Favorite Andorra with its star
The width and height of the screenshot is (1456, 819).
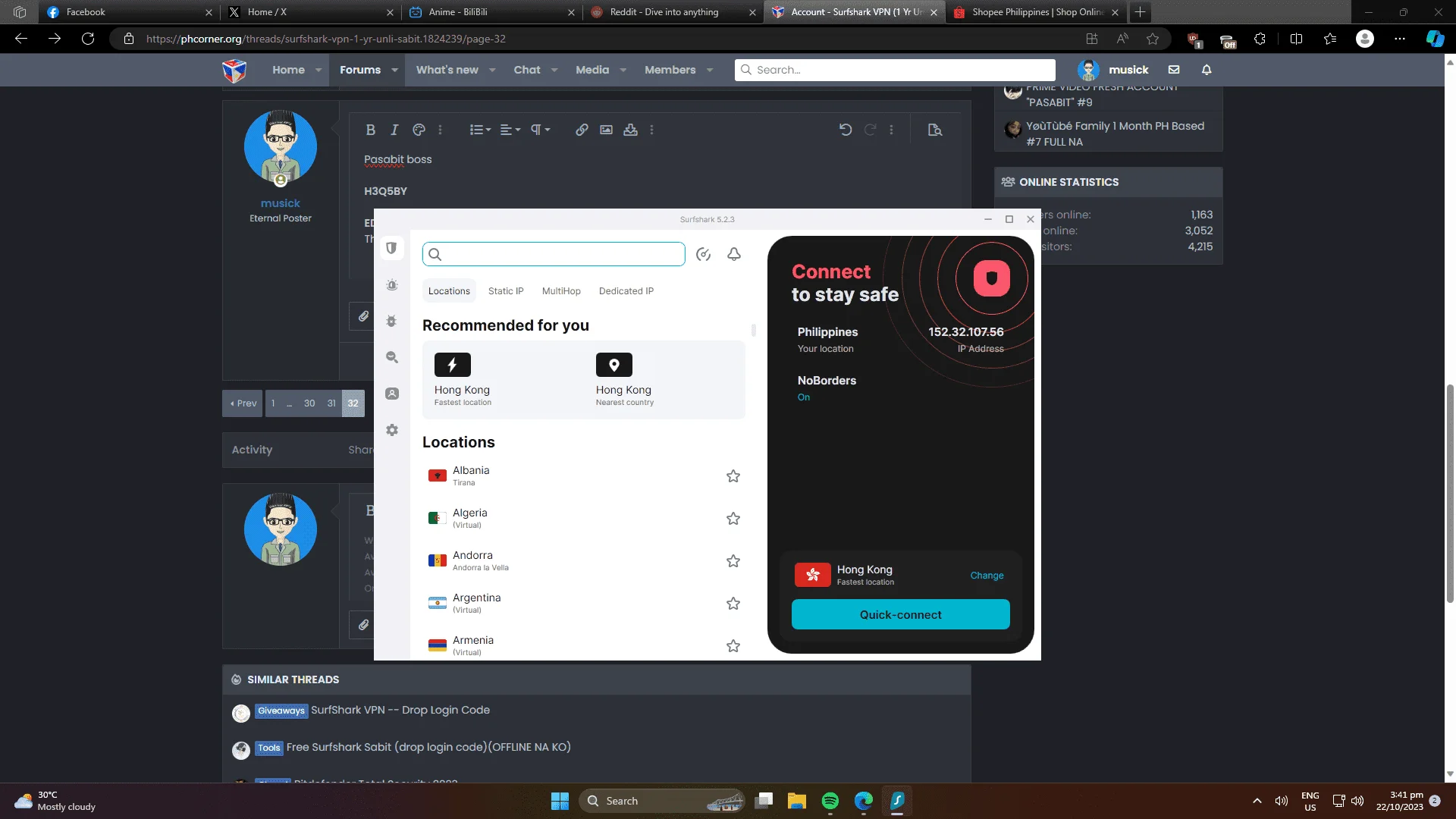[733, 561]
